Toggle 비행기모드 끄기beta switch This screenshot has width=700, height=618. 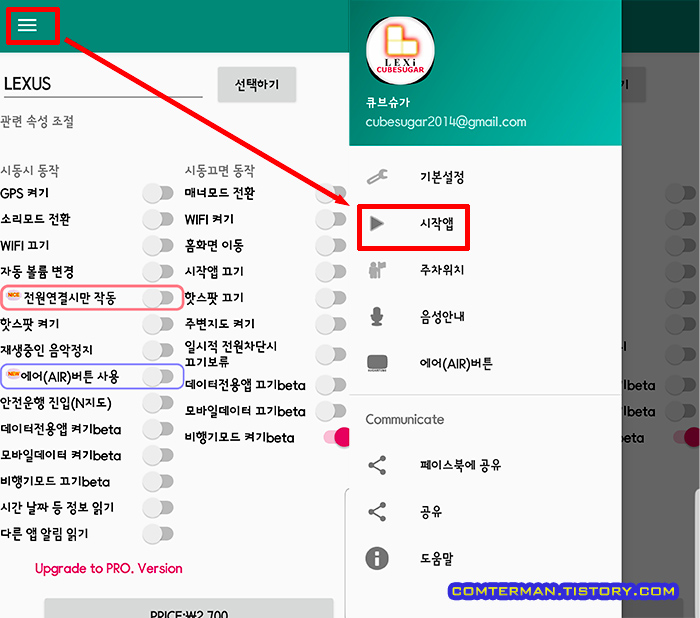(x=158, y=481)
